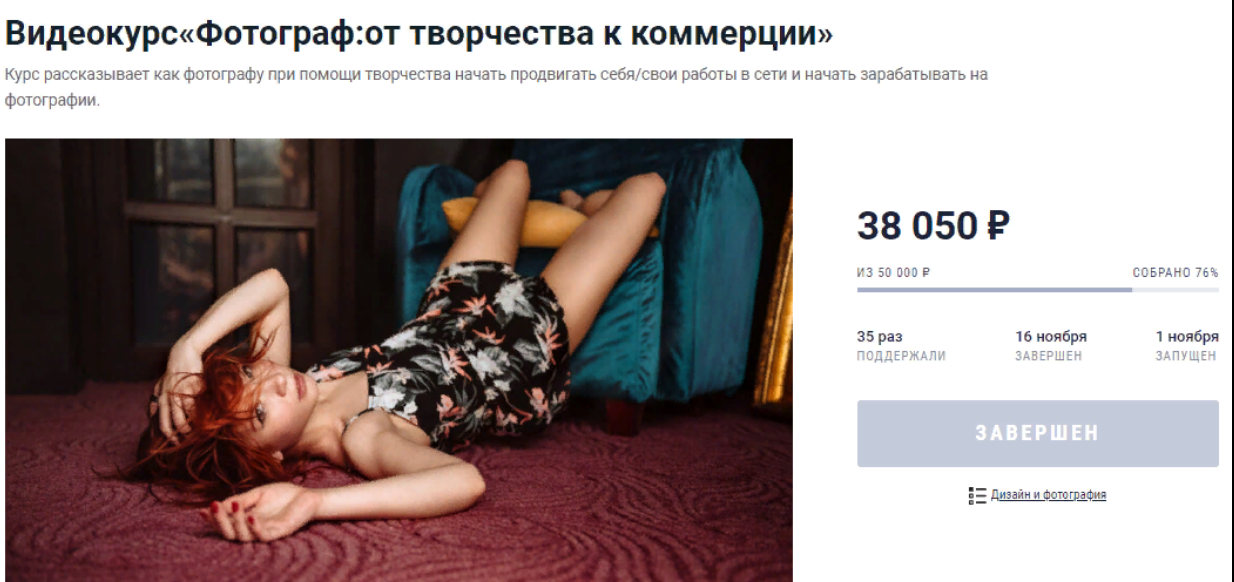Click the ЗАПУЩЕН label under 1 ноября
This screenshot has height=582, width=1234.
1186,355
